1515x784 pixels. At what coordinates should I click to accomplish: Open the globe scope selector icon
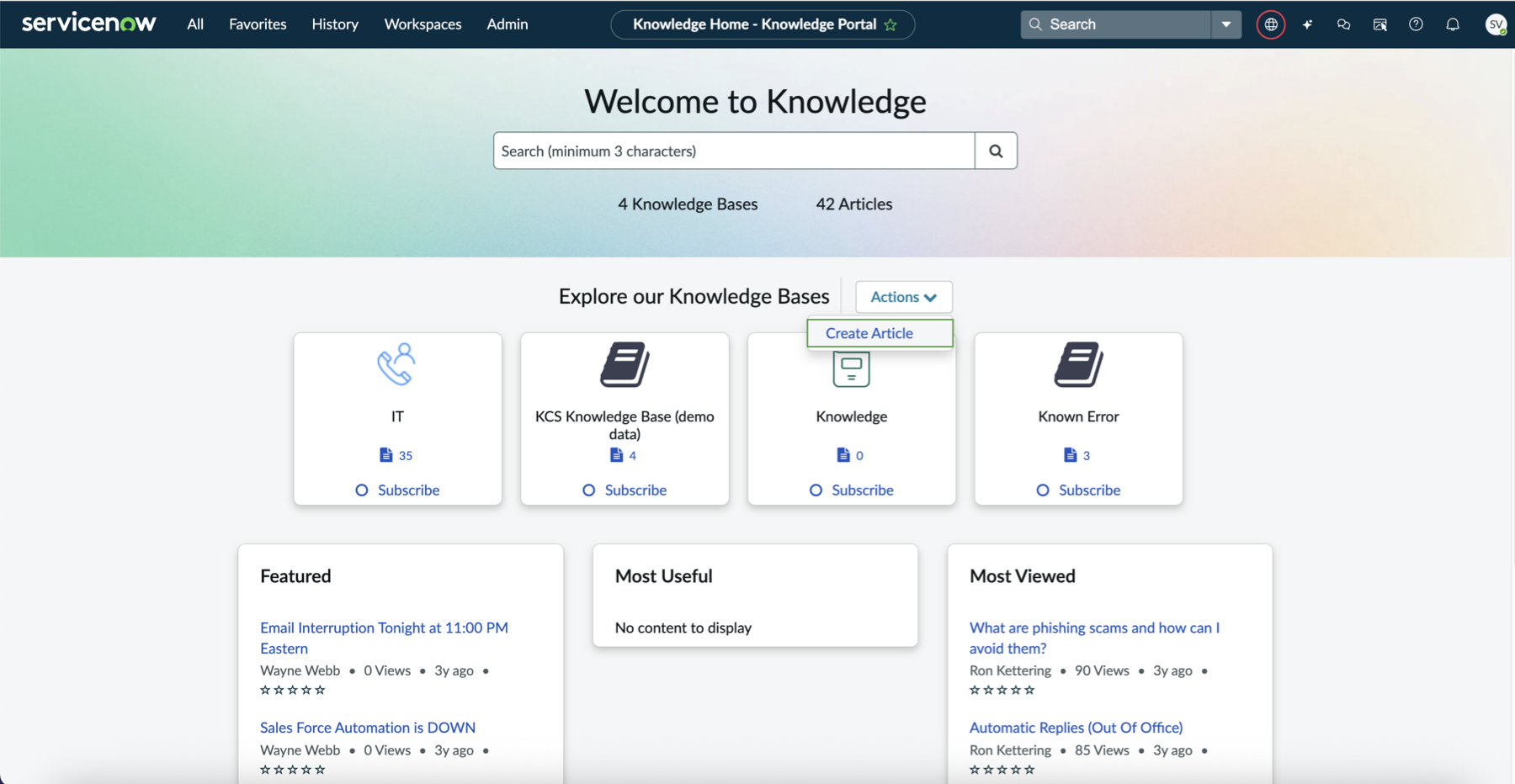click(x=1271, y=24)
